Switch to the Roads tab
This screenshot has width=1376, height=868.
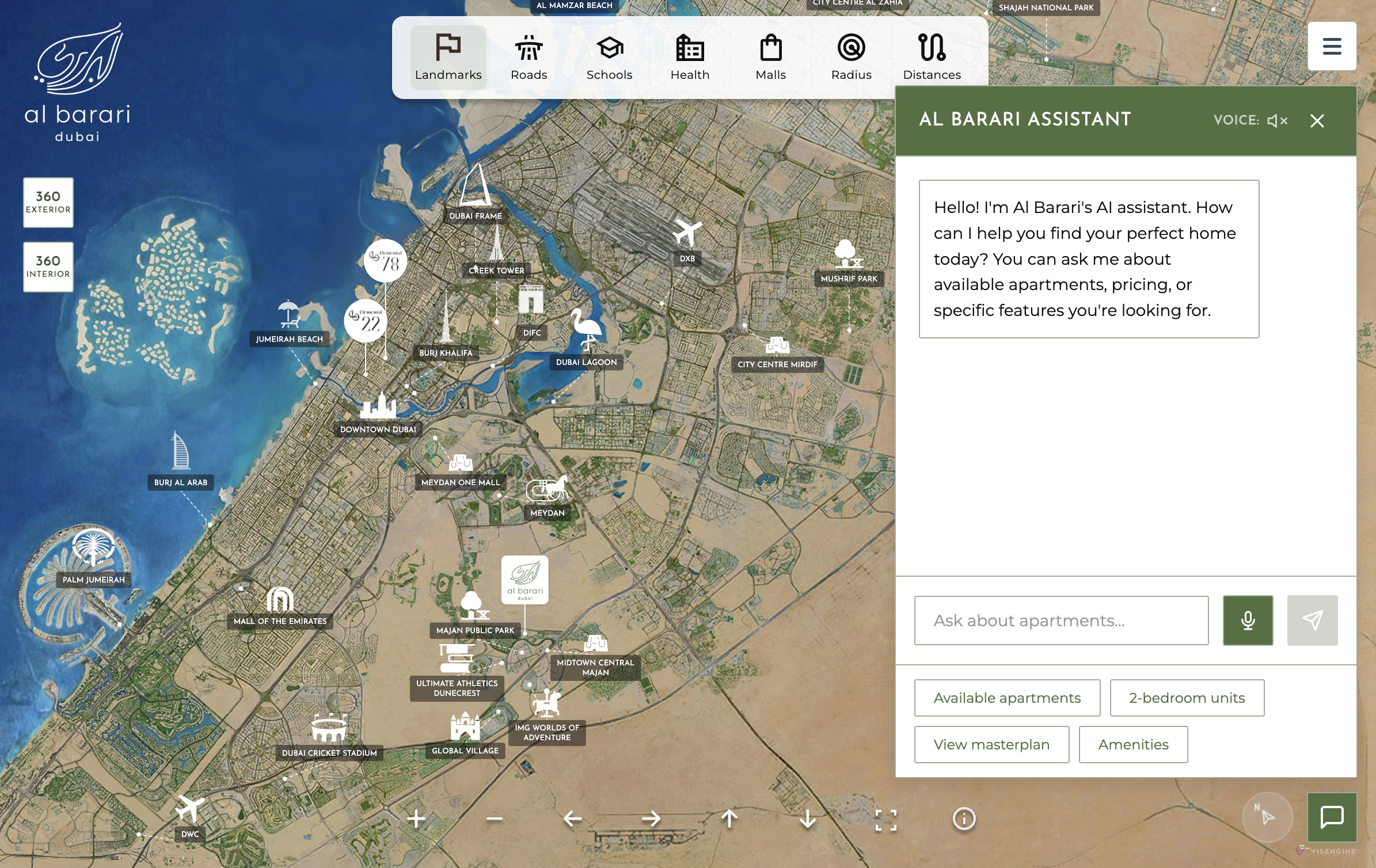529,57
